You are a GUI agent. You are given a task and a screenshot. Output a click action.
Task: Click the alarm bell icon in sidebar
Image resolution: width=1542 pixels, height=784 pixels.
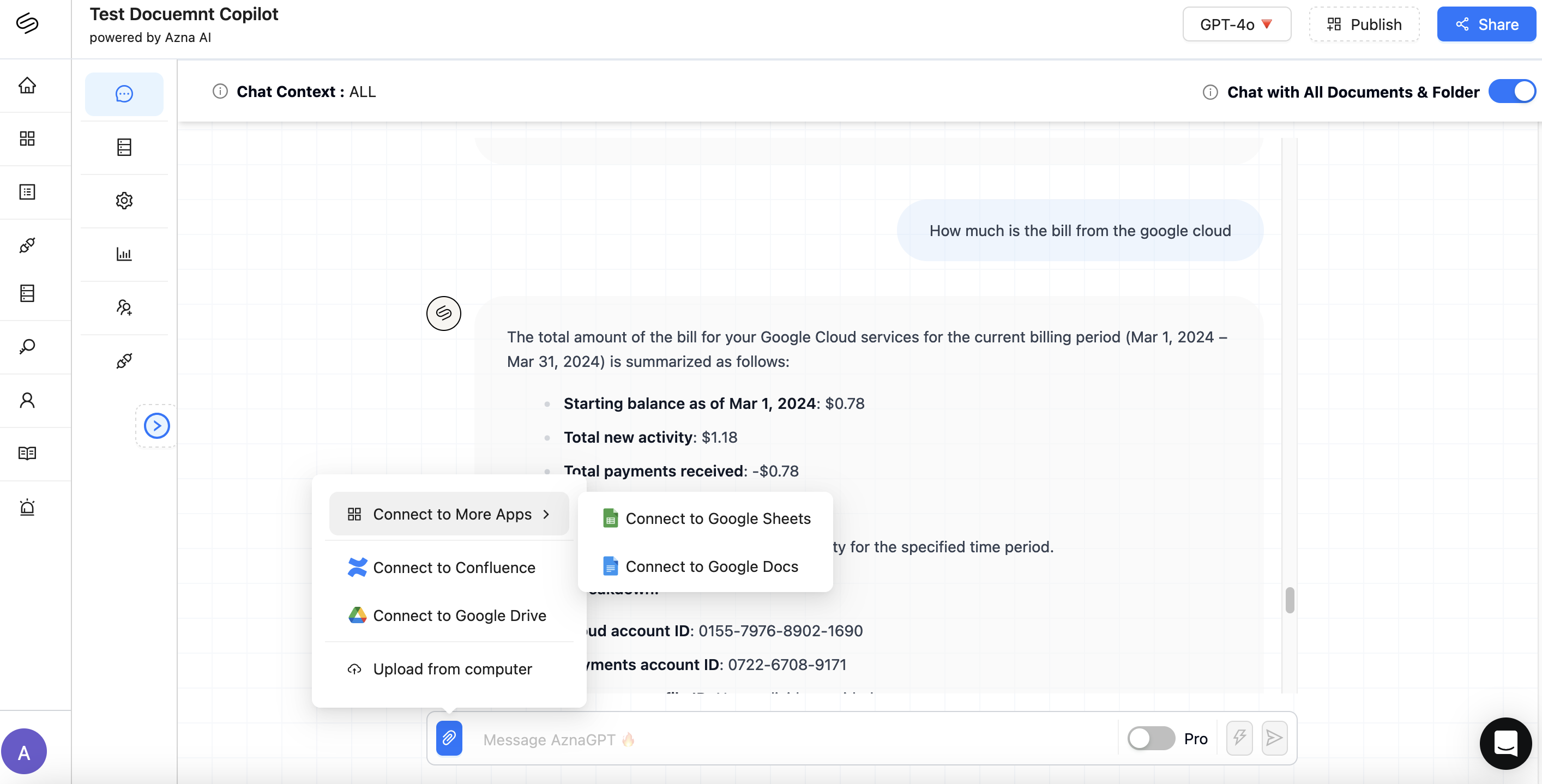[27, 507]
